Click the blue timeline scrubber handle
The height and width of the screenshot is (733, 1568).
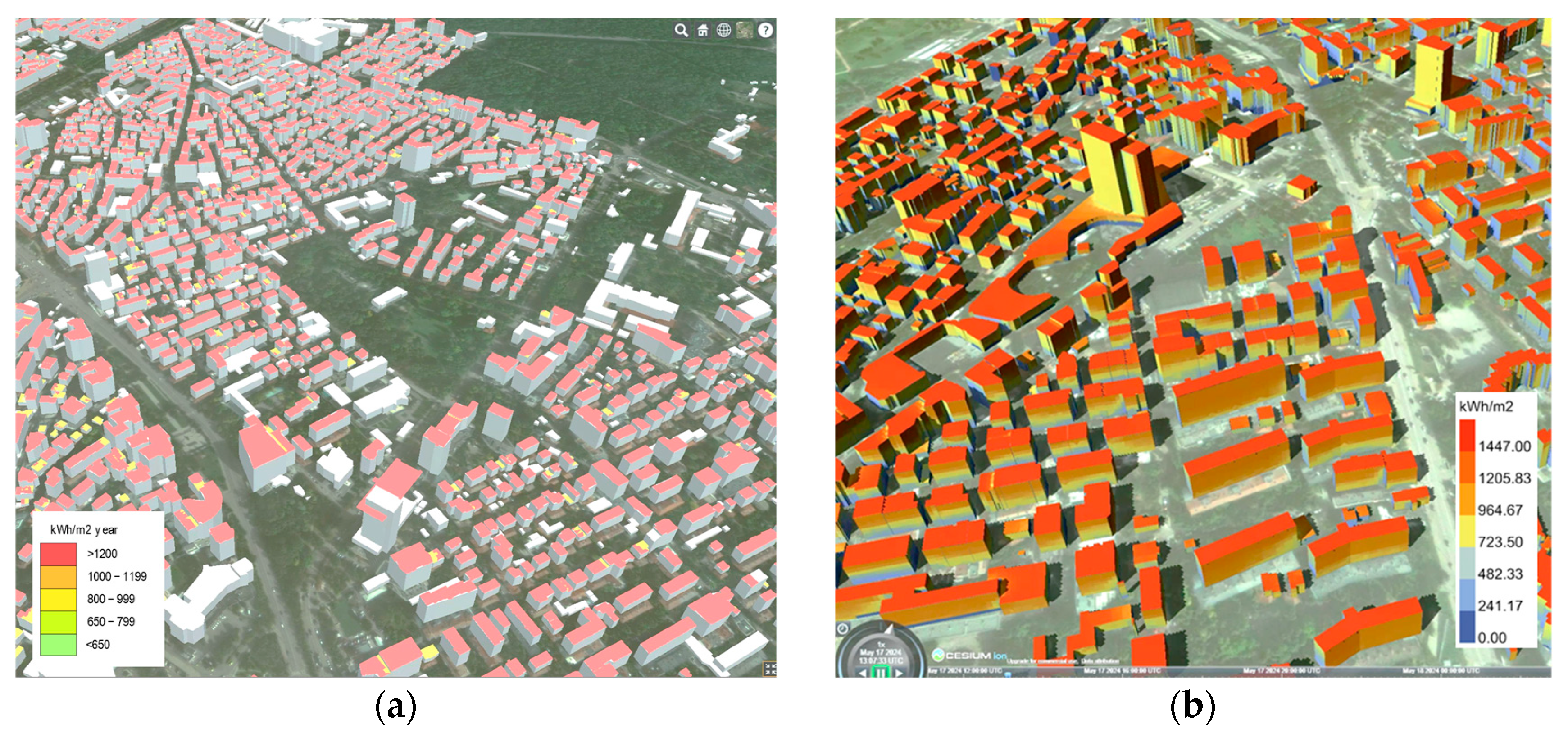(x=1008, y=674)
